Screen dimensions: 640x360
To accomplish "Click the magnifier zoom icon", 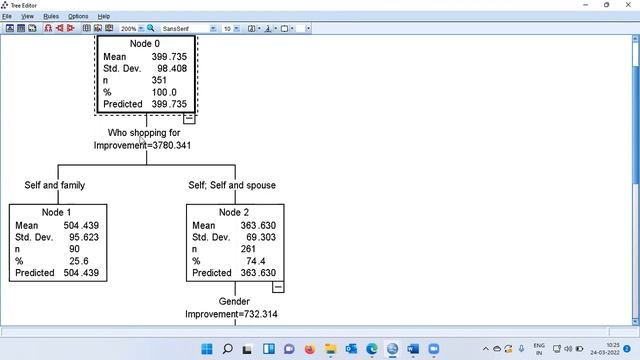I will point(151,28).
